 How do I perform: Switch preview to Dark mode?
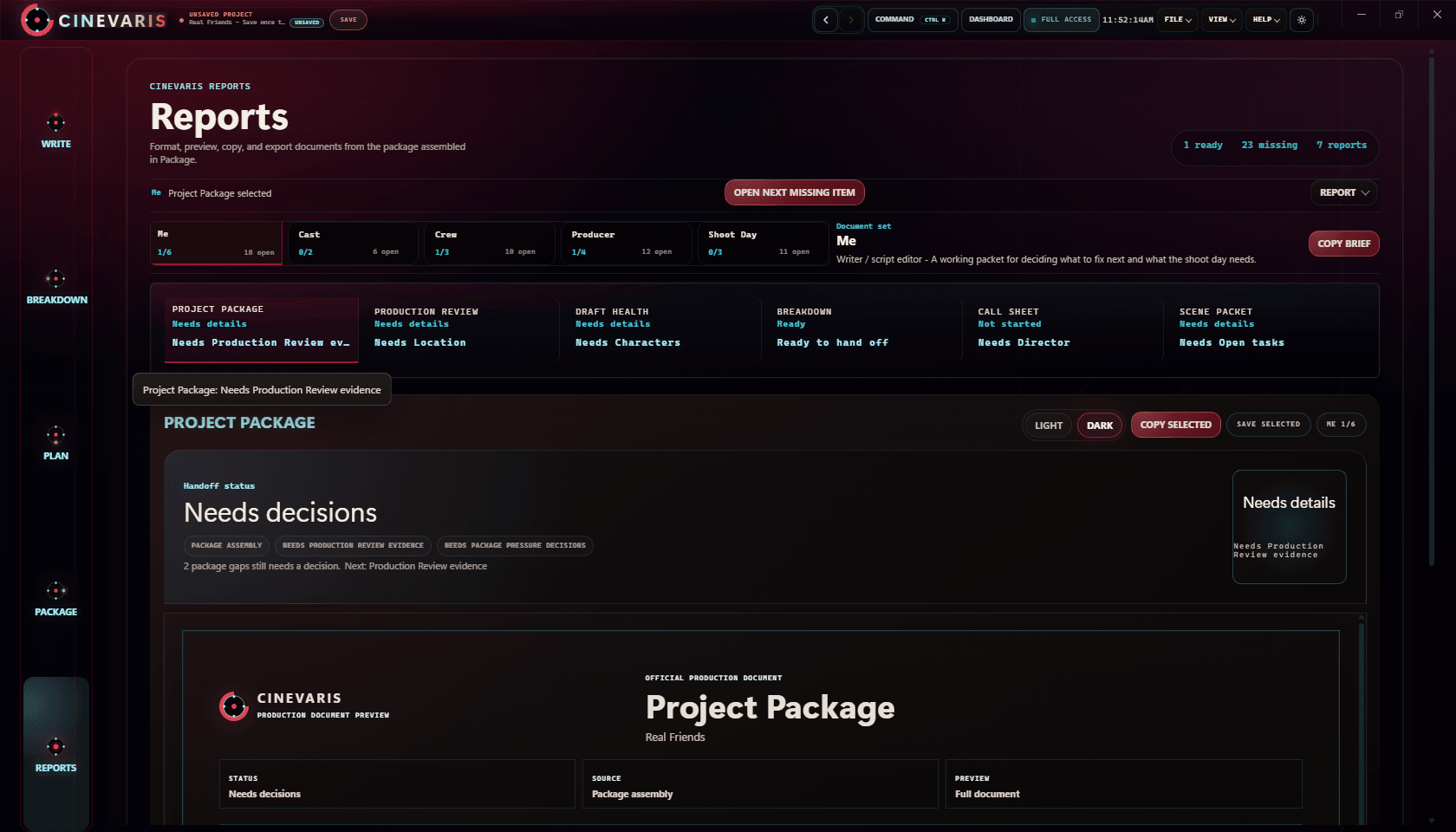click(x=1100, y=426)
